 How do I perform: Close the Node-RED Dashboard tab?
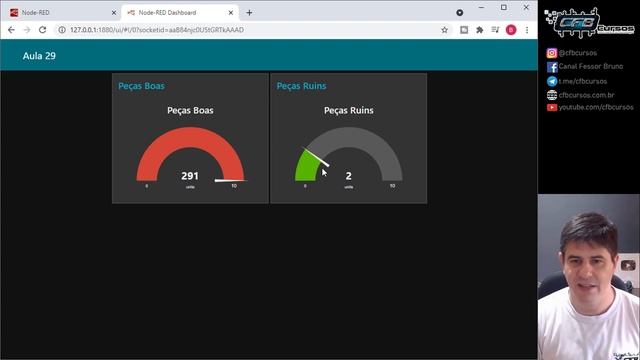[x=231, y=13]
